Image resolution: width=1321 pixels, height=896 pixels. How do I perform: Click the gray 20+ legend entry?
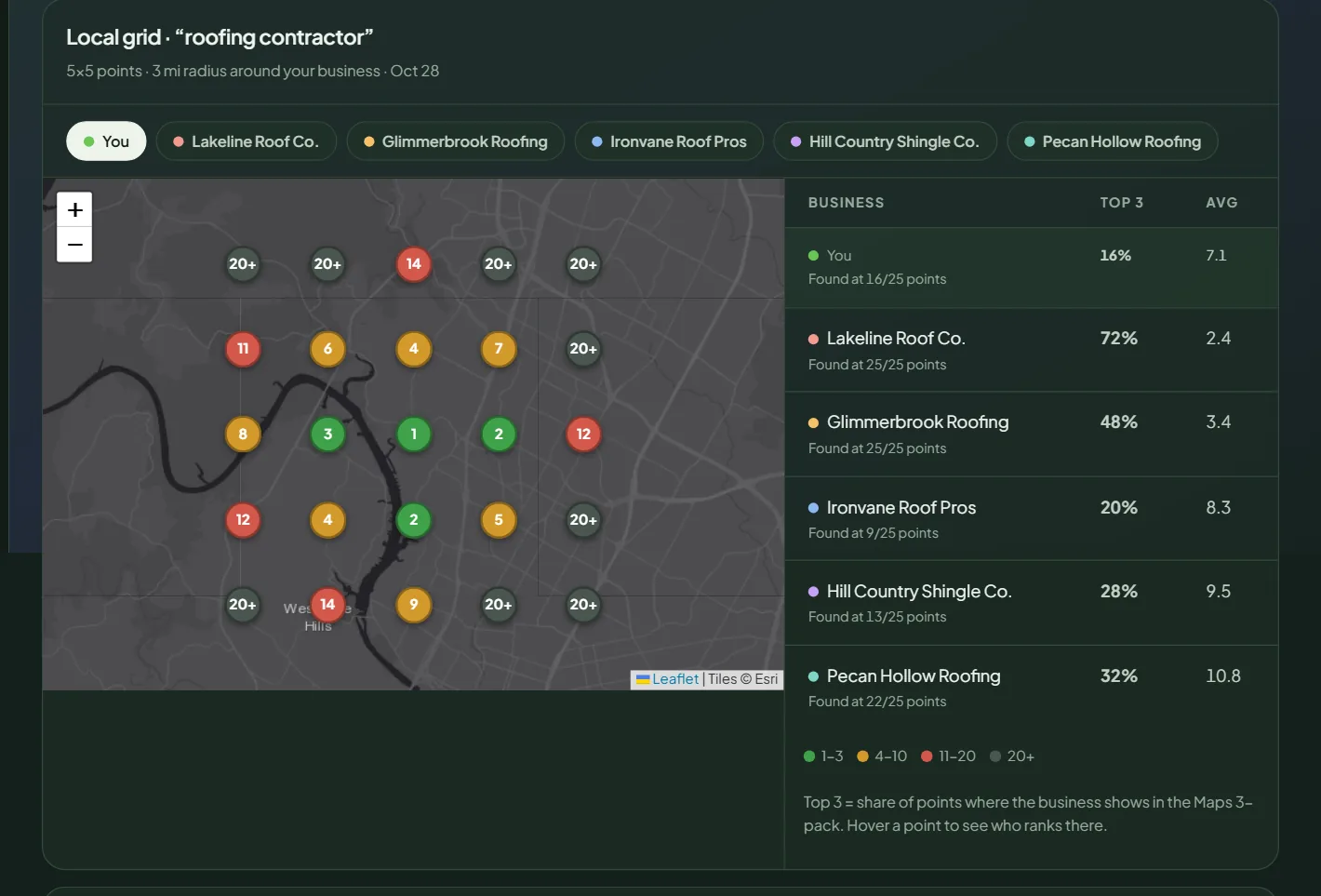point(1012,756)
